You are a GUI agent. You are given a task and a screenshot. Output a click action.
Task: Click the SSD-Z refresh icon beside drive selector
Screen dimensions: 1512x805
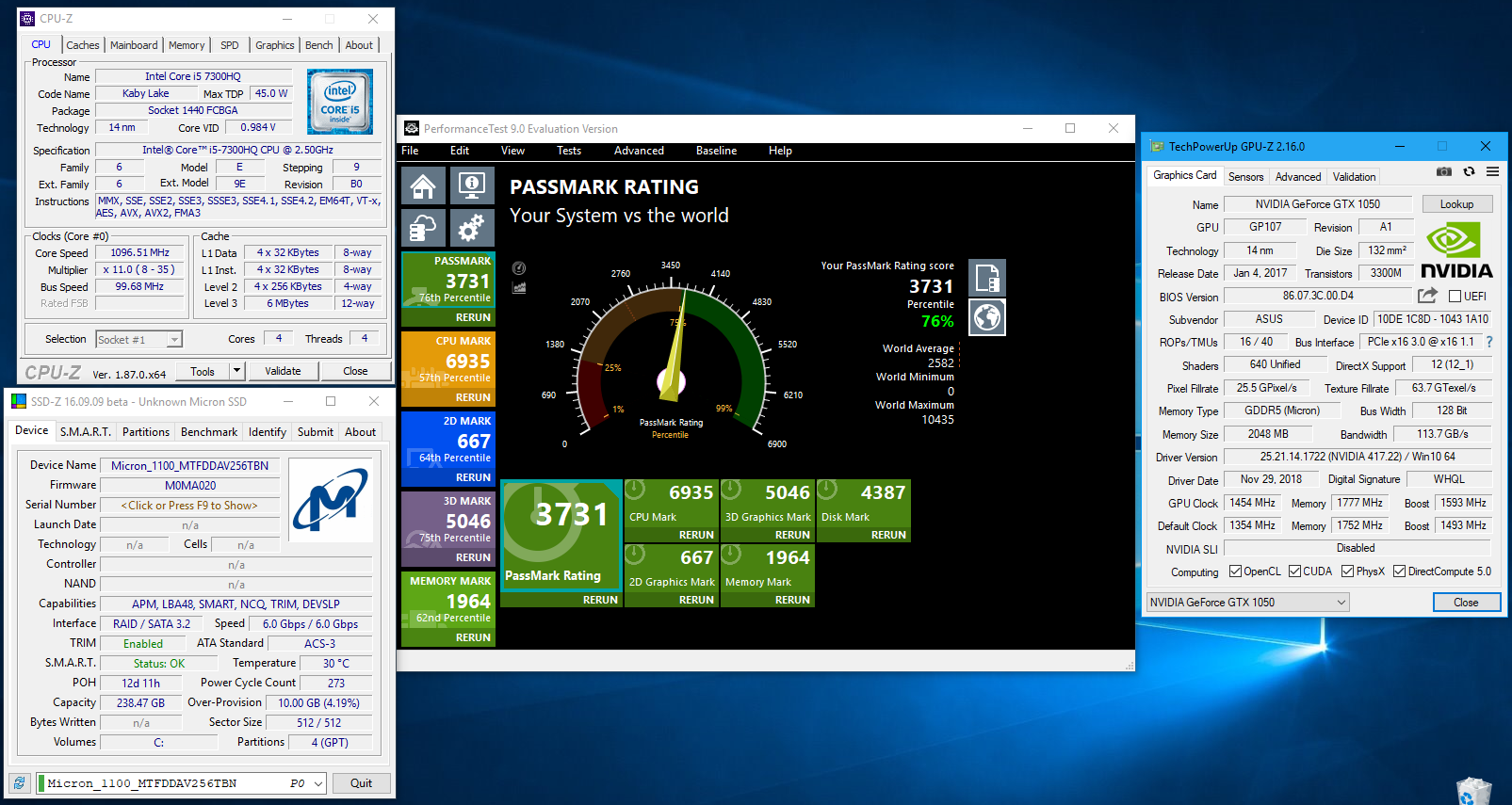coord(20,783)
